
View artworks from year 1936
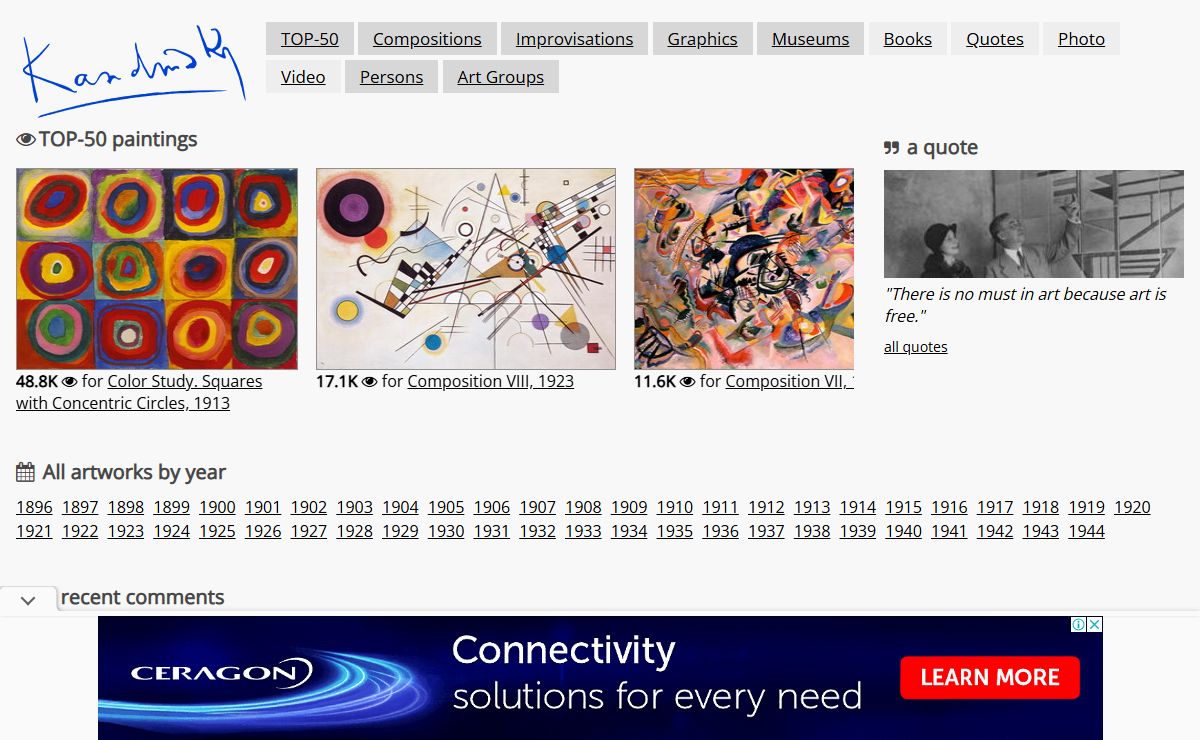[720, 531]
